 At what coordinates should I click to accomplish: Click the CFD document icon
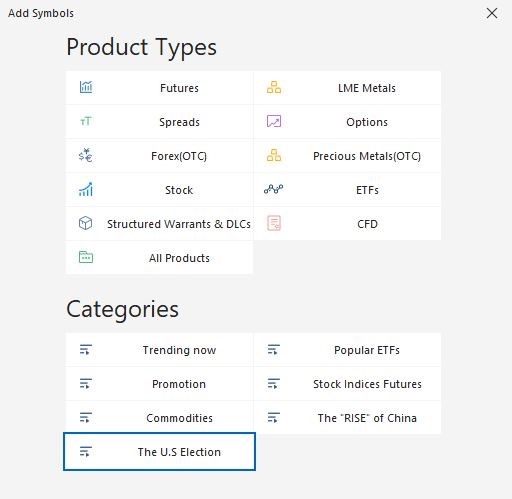274,223
